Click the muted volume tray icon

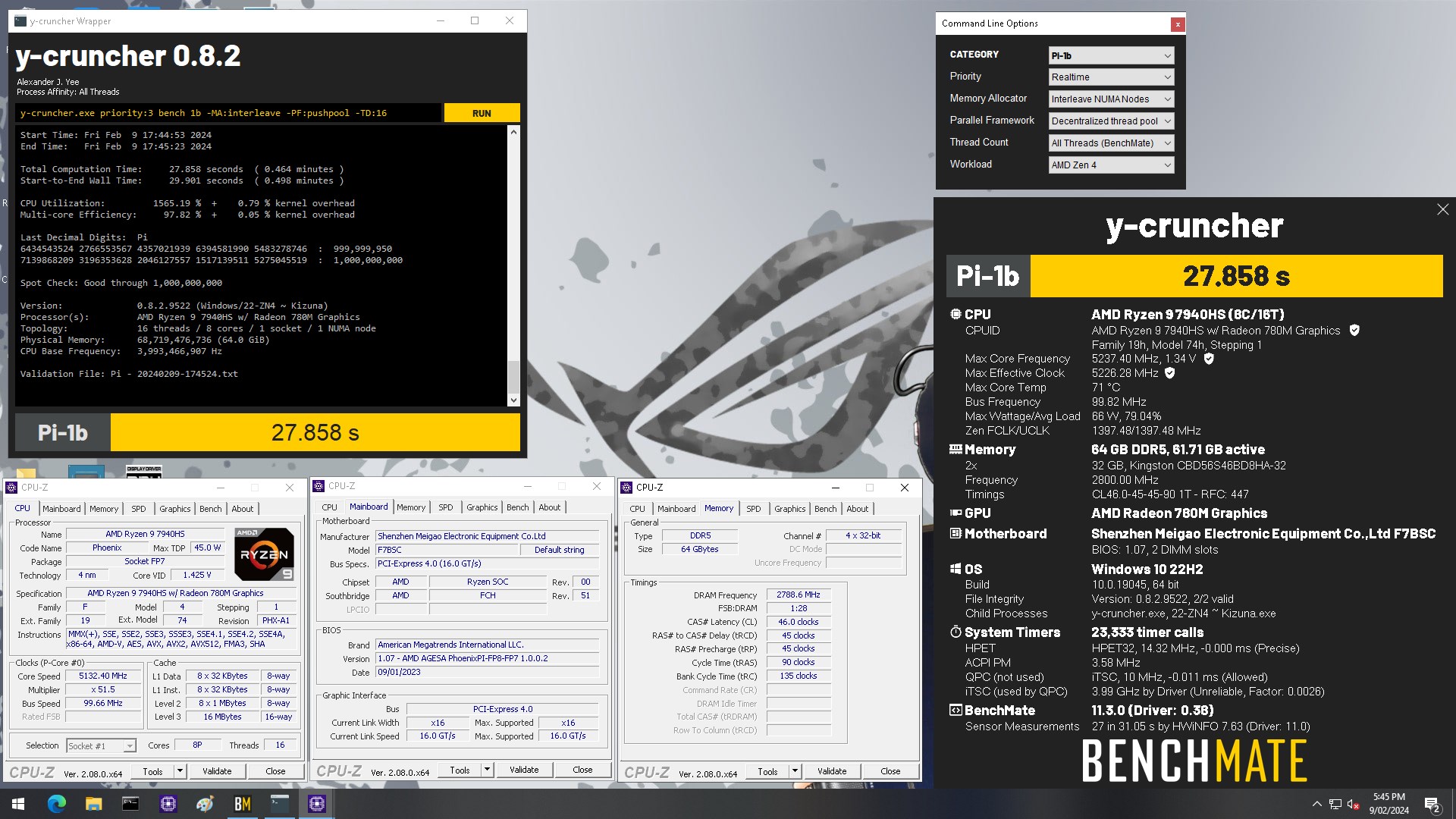[x=1353, y=804]
